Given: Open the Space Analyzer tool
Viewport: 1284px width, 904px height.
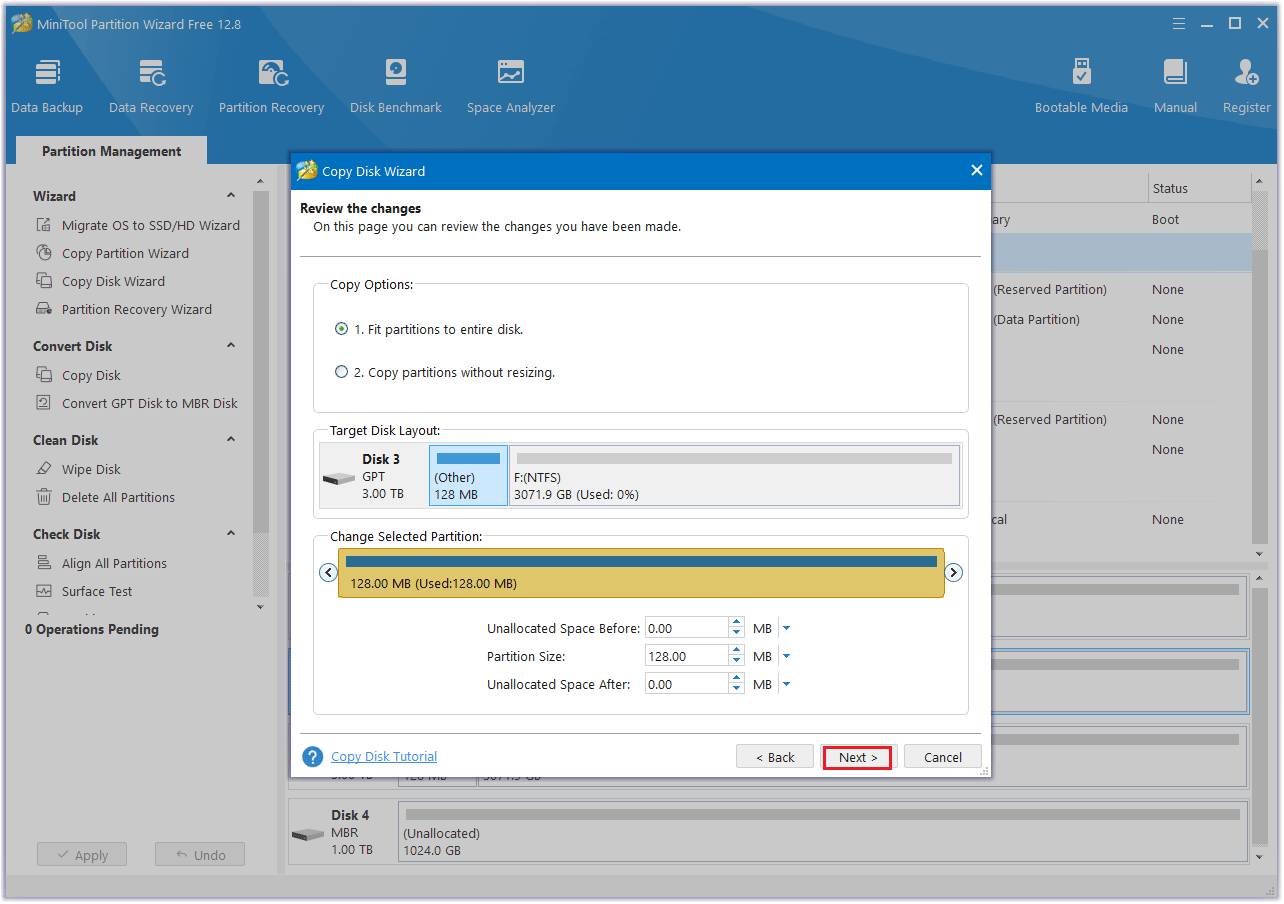Looking at the screenshot, I should pos(511,87).
